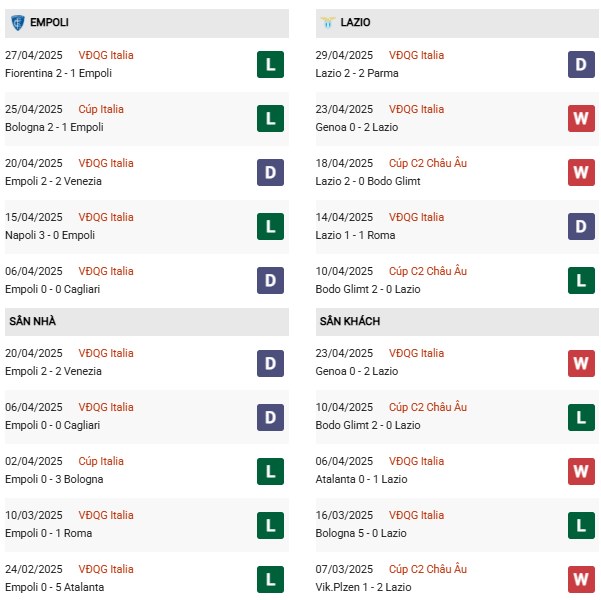The width and height of the screenshot is (601, 600).
Task: Click the L badge for Empoli 0 - 5 Atalanta
Action: [270, 579]
